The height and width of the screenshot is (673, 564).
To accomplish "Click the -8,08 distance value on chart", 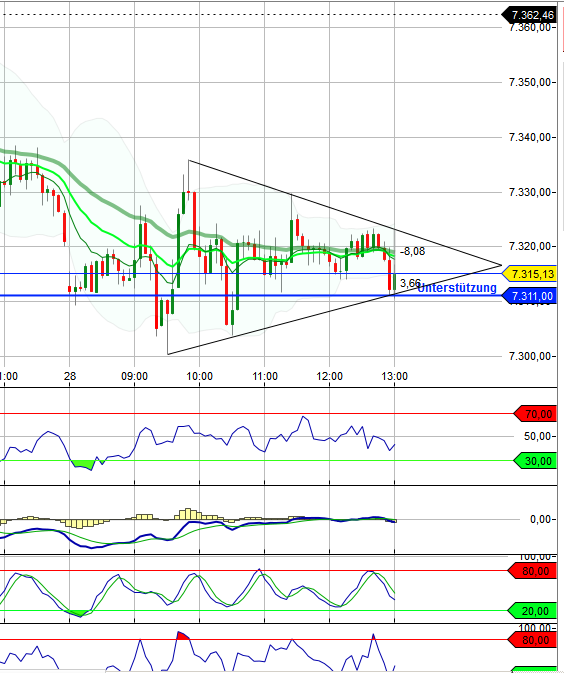I will (412, 251).
